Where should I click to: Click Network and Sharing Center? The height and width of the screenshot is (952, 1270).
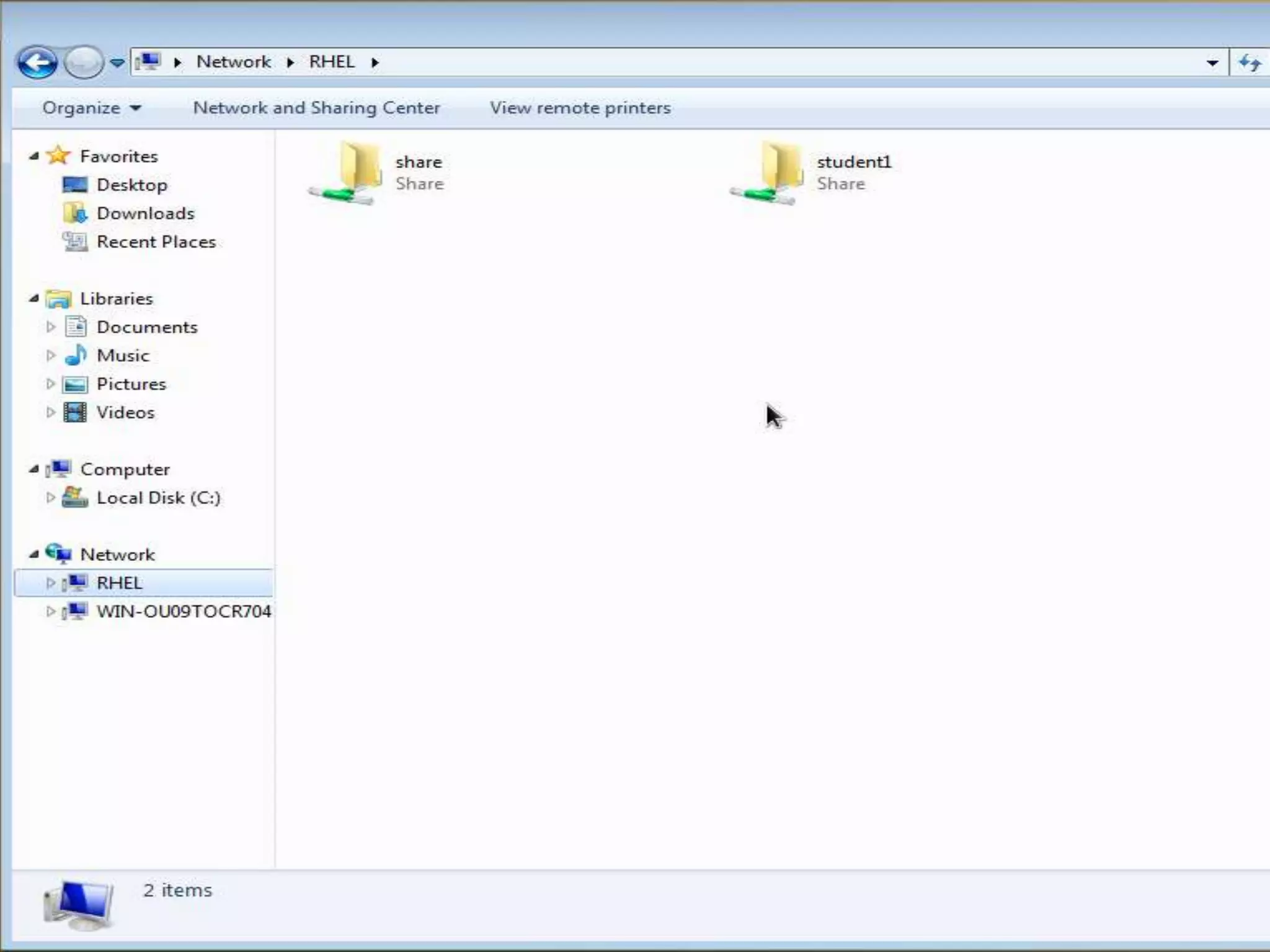click(316, 108)
